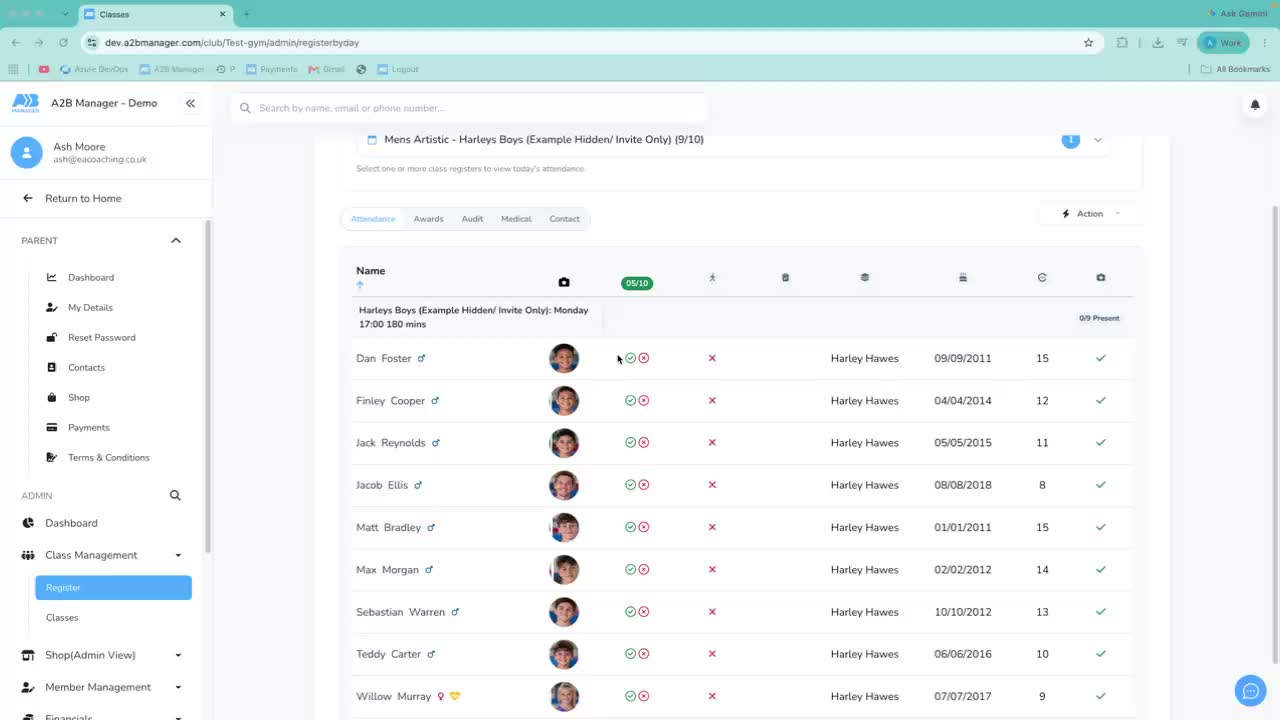The image size is (1280, 720).
Task: Switch to the Awards tab
Action: coord(428,219)
